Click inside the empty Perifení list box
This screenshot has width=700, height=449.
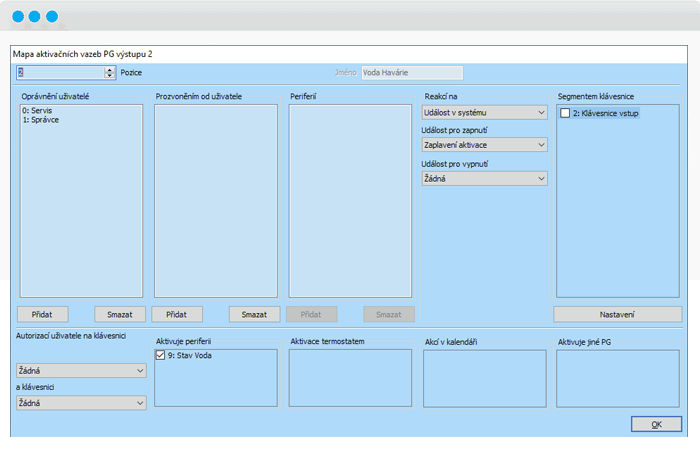[350, 200]
